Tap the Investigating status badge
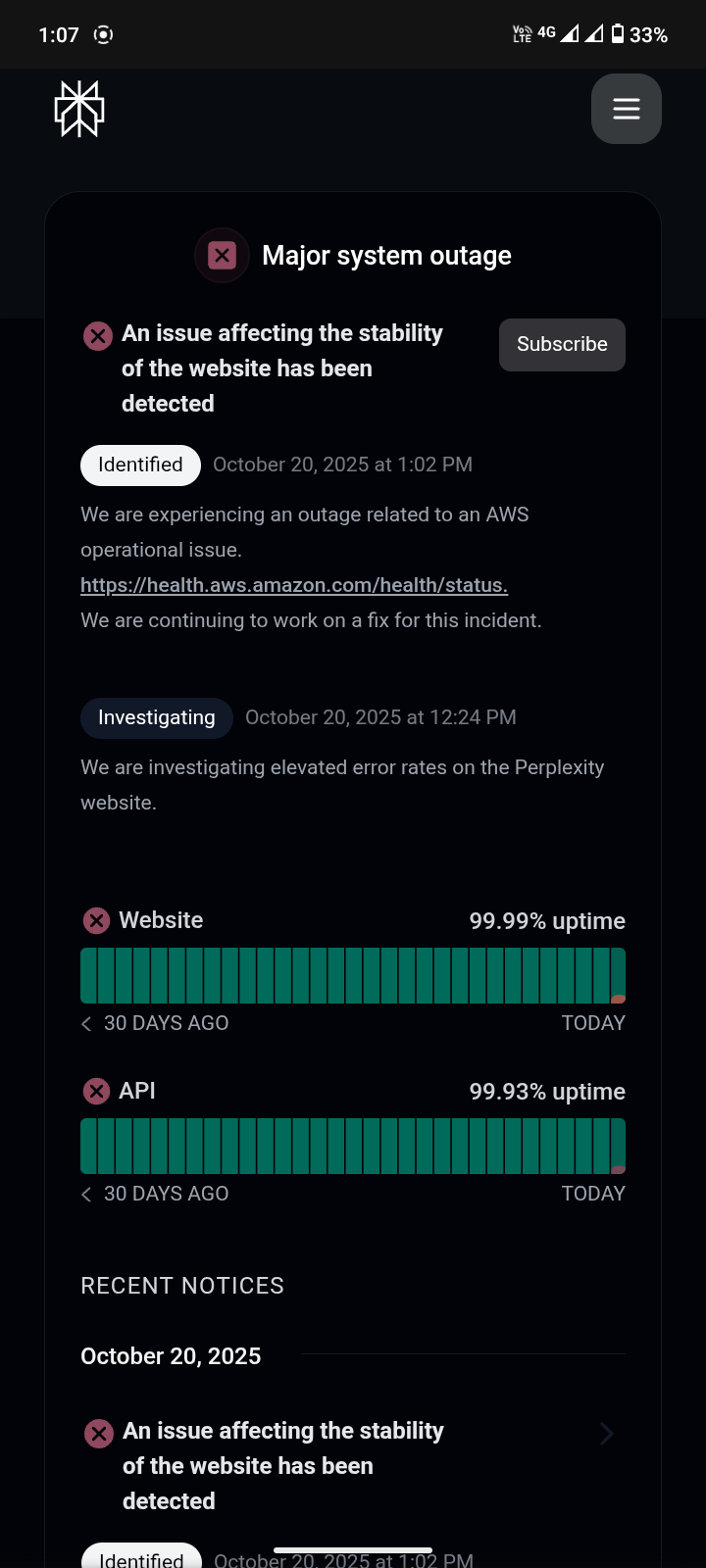Screen dimensions: 706x1568 (x=156, y=717)
